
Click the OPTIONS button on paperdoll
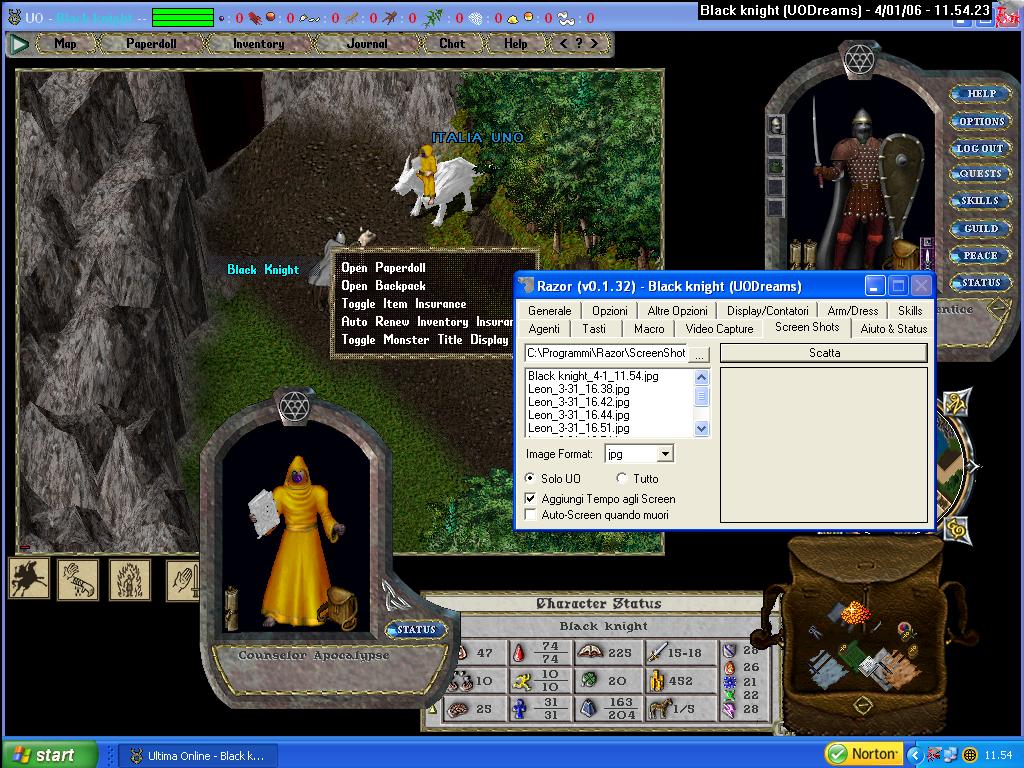981,121
